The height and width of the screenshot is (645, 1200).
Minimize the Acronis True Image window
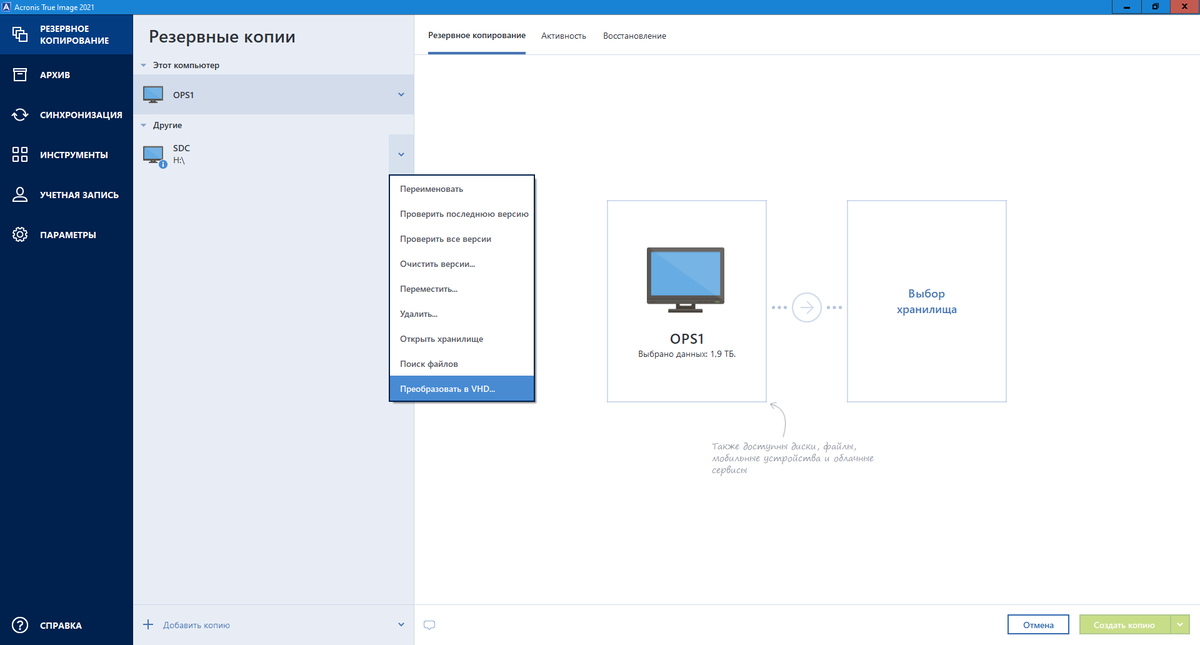tap(1129, 6)
